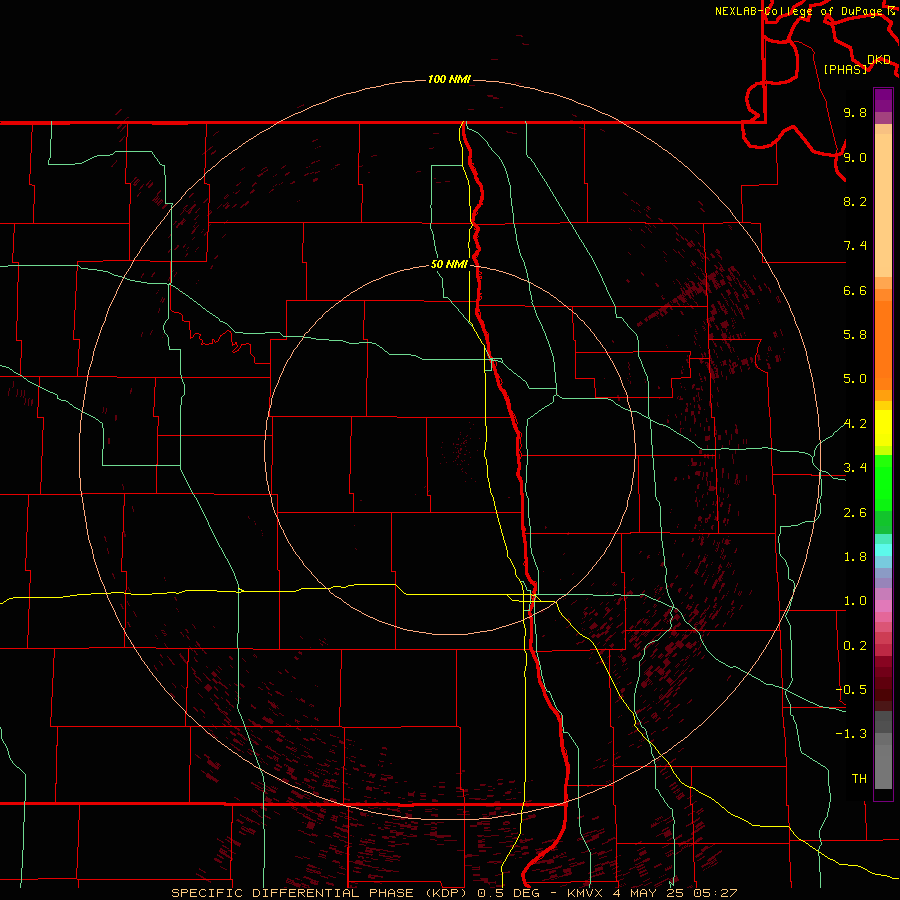Click the 2.6 value on color scale

coord(855,513)
